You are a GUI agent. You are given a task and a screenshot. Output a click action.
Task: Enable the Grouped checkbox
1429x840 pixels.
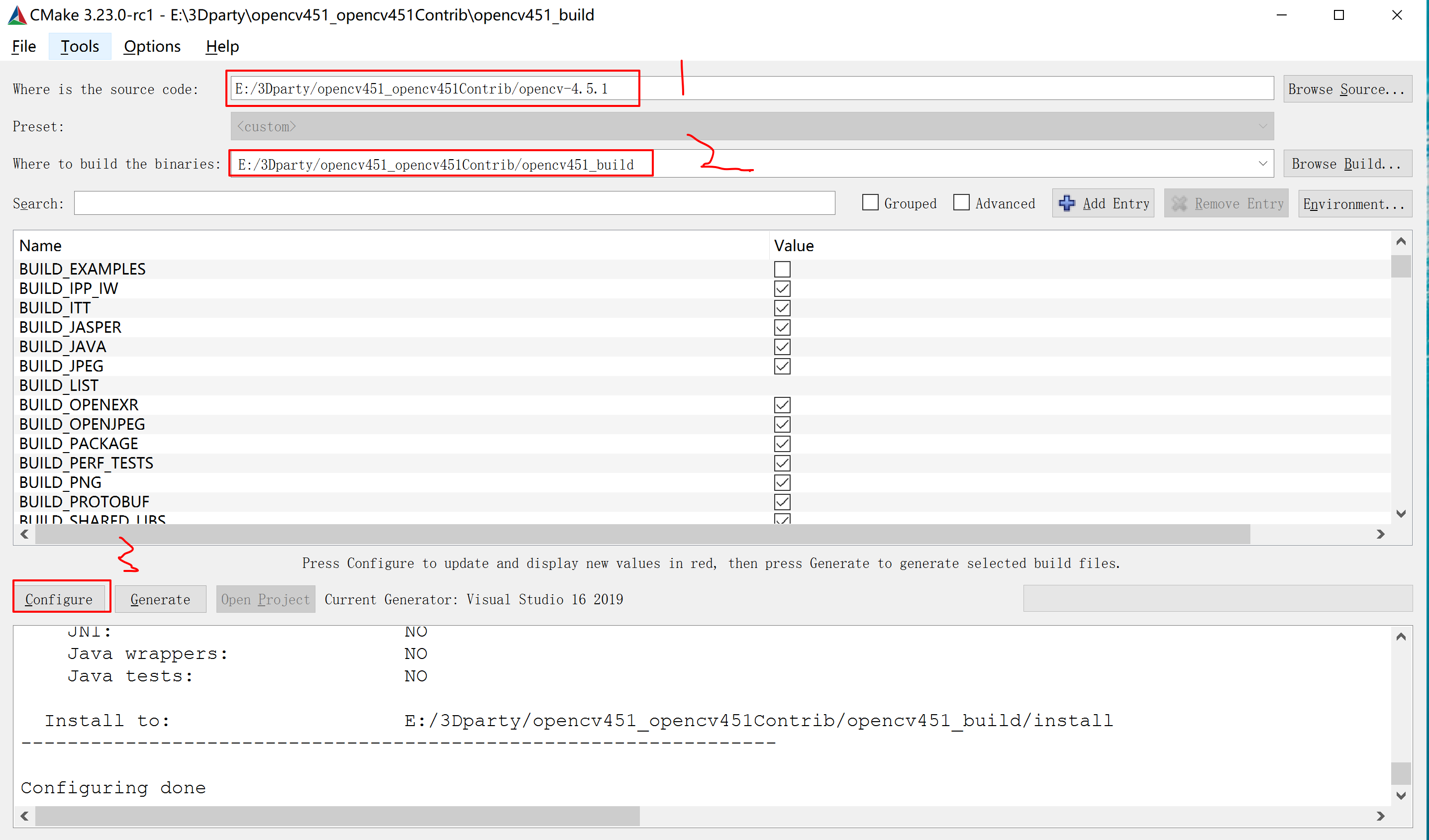[870, 203]
